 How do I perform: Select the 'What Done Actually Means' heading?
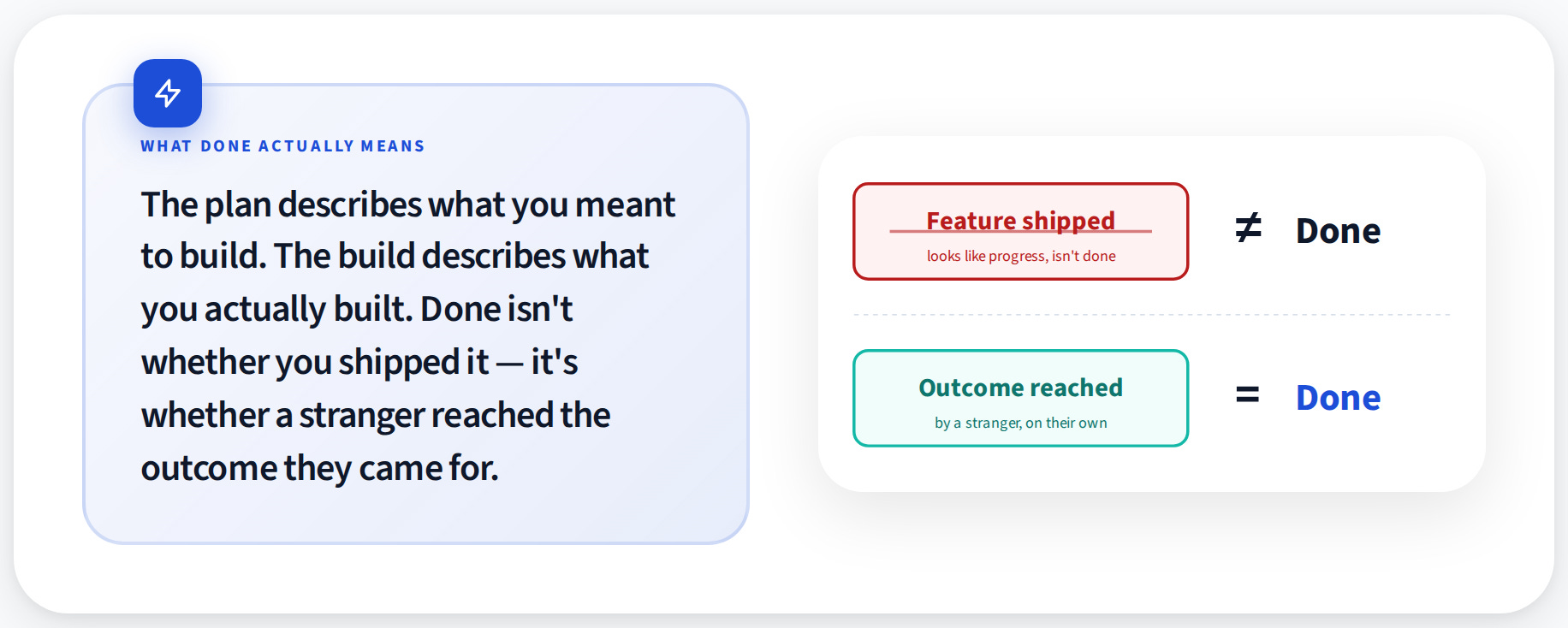[x=282, y=146]
